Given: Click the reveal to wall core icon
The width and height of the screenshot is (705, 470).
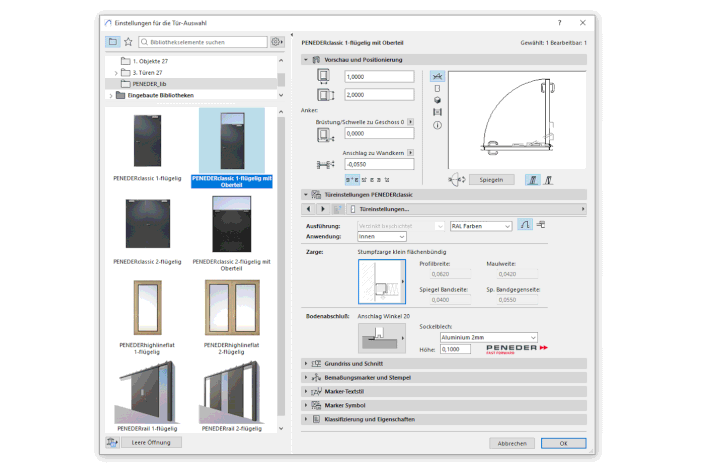Looking at the screenshot, I should point(326,165).
